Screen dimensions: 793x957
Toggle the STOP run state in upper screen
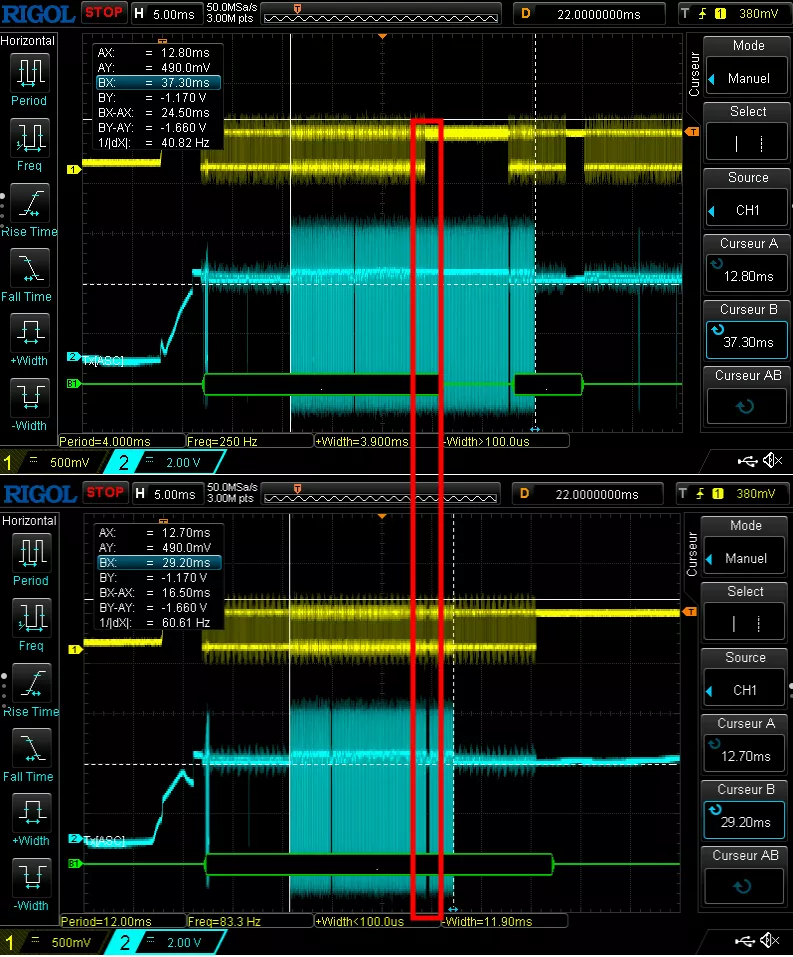(105, 13)
